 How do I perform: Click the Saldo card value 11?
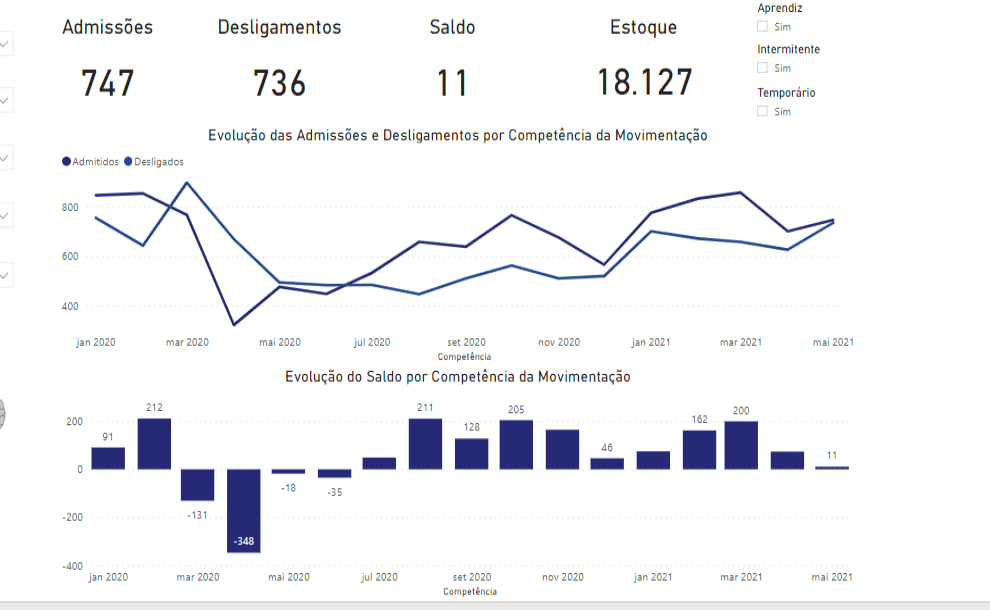point(452,83)
